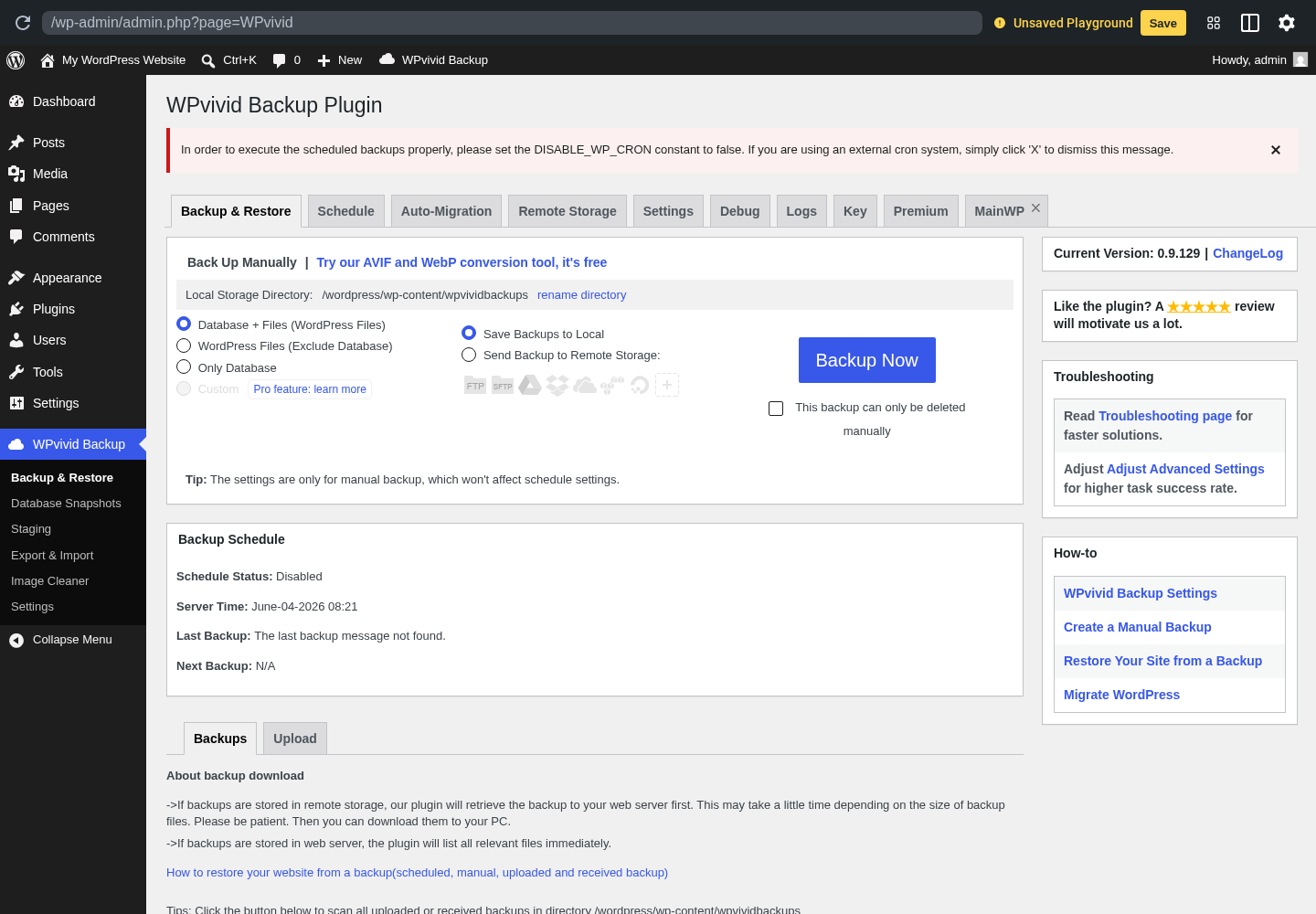Choose the FTP remote storage icon
Image resolution: width=1316 pixels, height=914 pixels.
[475, 386]
